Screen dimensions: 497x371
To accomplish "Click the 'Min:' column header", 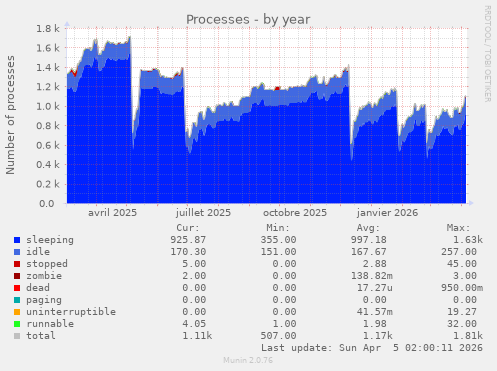I will point(278,228).
